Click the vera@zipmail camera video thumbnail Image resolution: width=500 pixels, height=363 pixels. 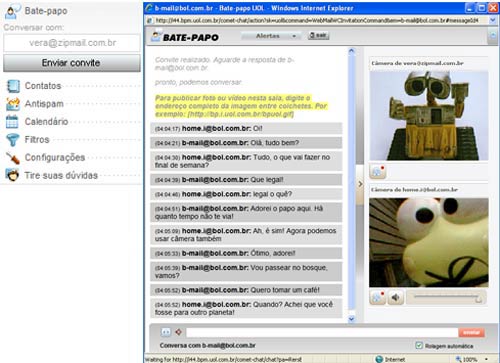pyautogui.click(x=429, y=116)
